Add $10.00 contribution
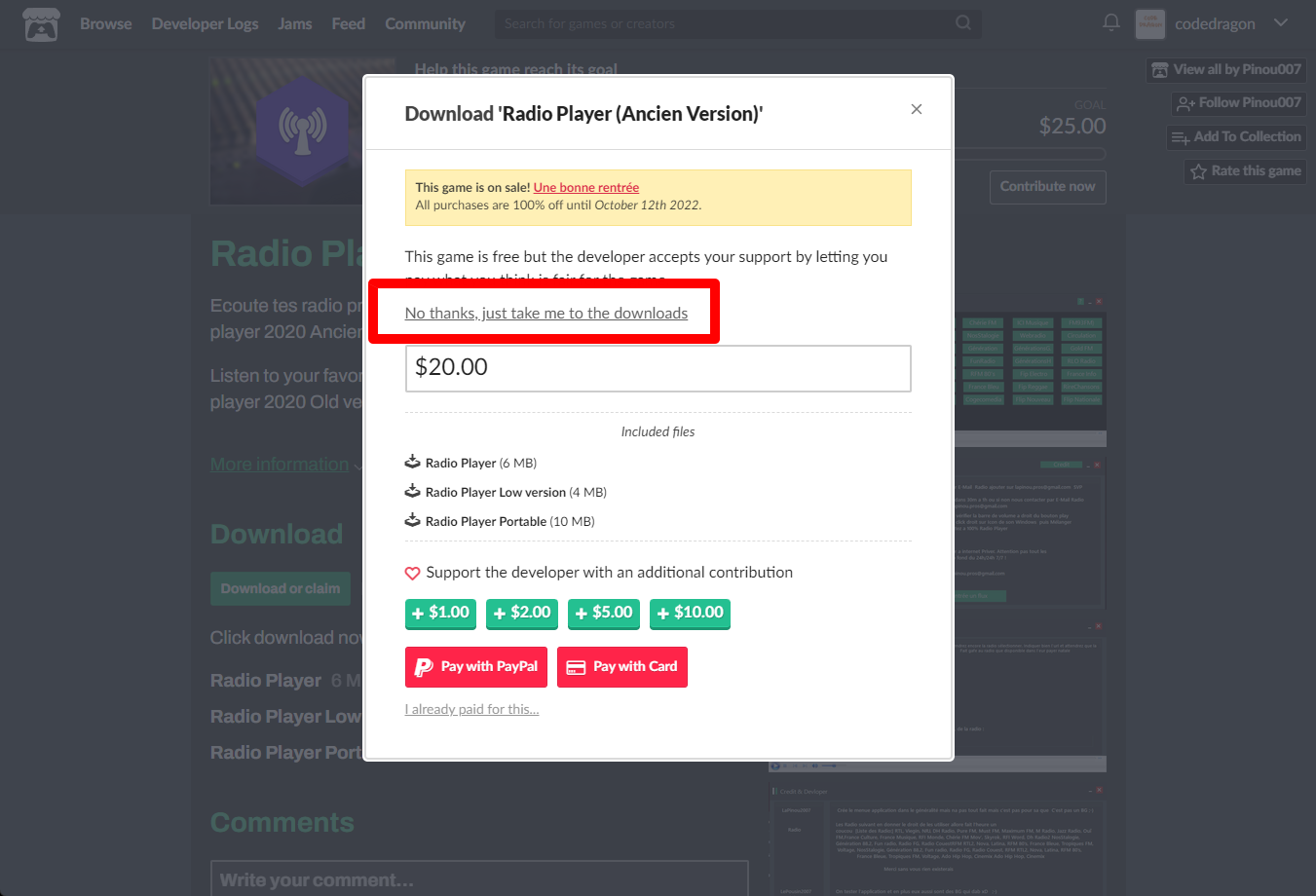The image size is (1316, 896). [690, 613]
